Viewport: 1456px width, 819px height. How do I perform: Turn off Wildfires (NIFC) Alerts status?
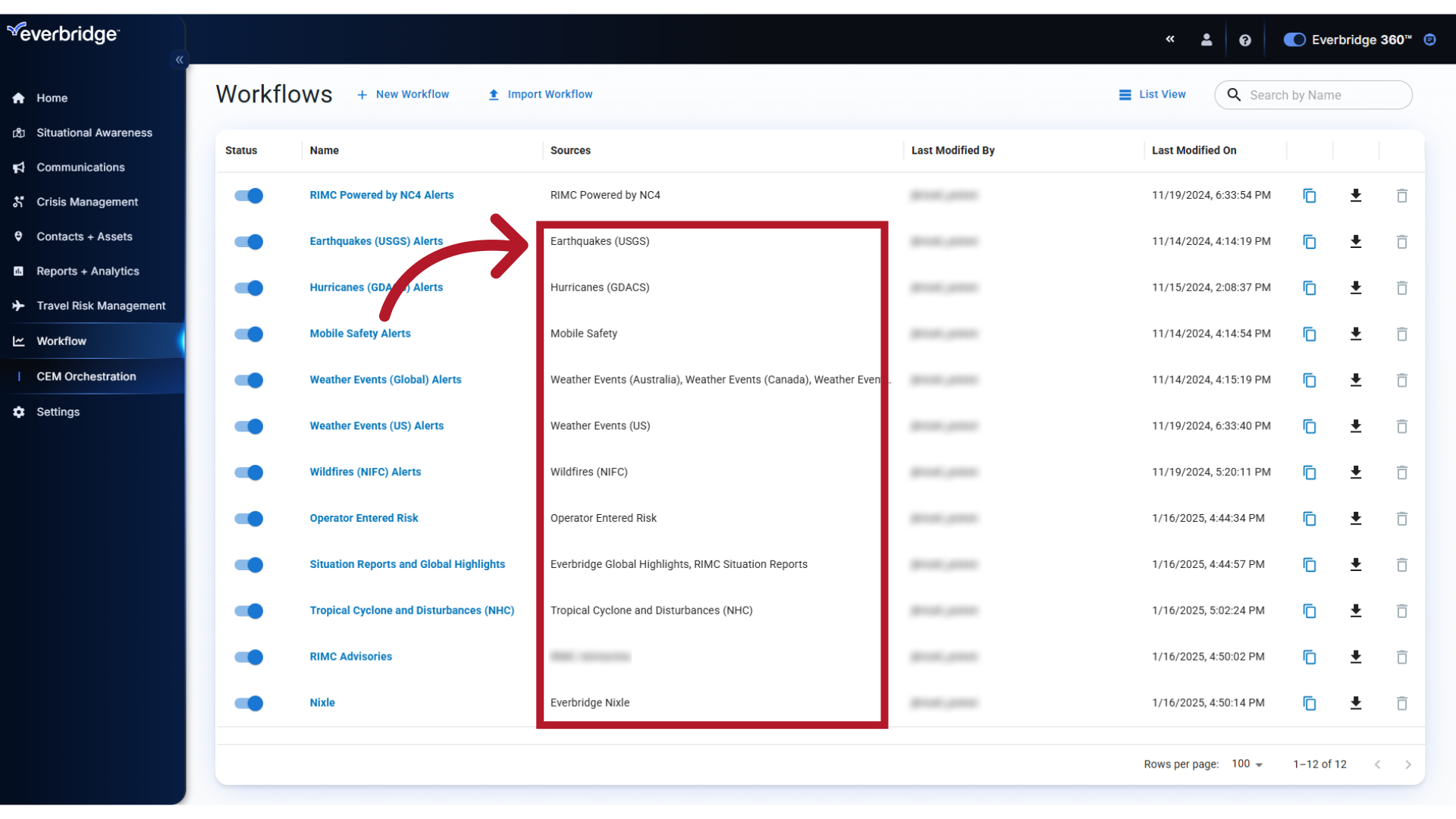[249, 472]
